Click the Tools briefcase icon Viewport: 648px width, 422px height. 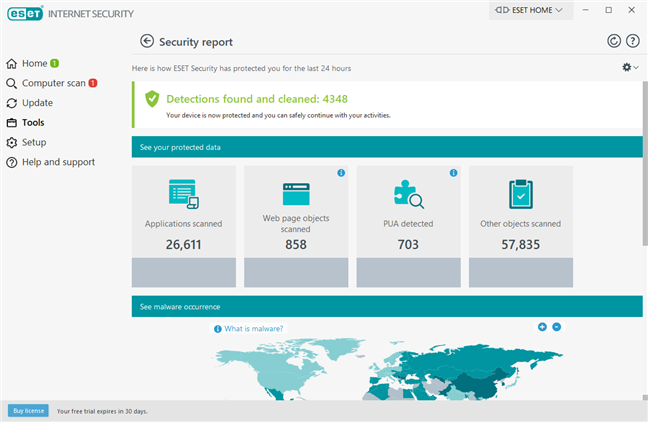point(12,123)
